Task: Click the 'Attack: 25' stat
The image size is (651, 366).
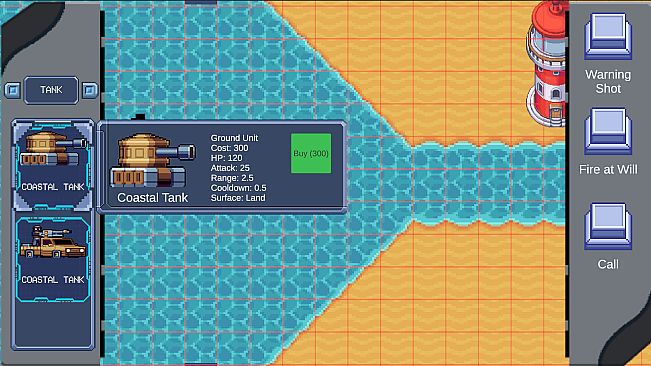Action: coord(230,168)
